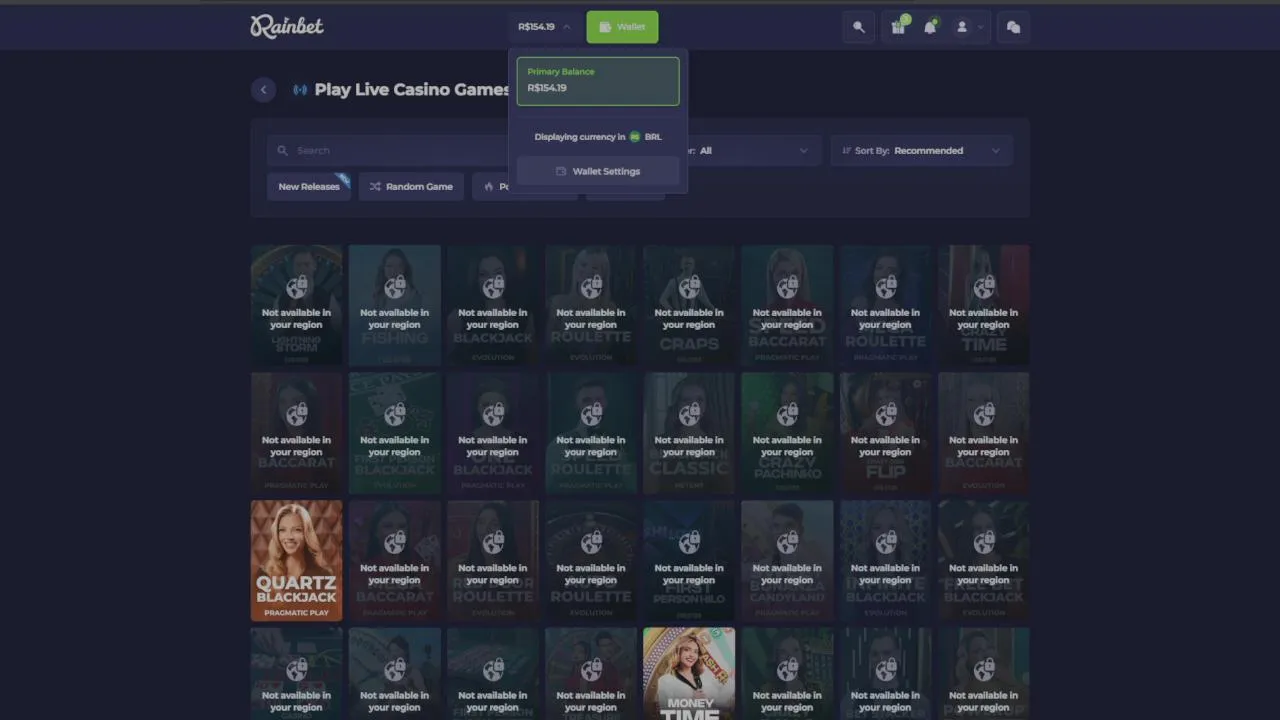This screenshot has width=1280, height=720.
Task: Click the wallet icon in the Wallet button
Action: 605,27
